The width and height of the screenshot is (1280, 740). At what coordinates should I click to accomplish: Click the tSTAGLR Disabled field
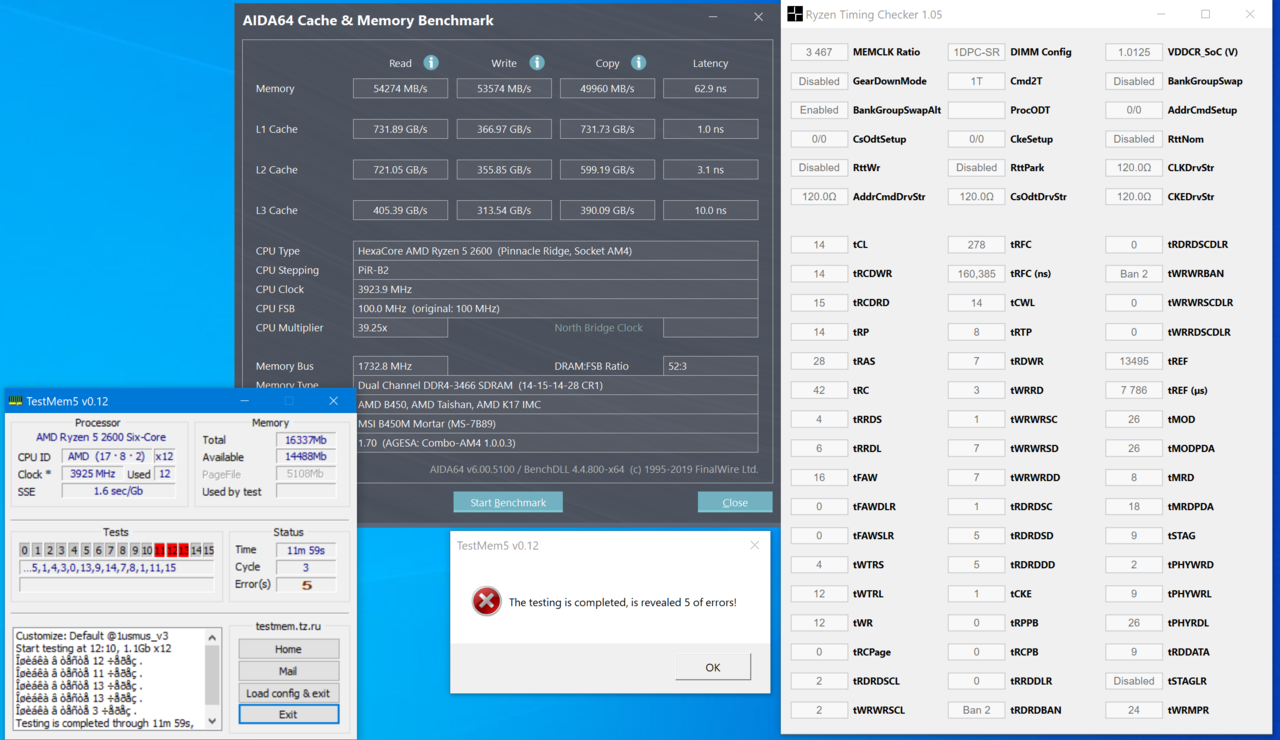[x=1134, y=681]
